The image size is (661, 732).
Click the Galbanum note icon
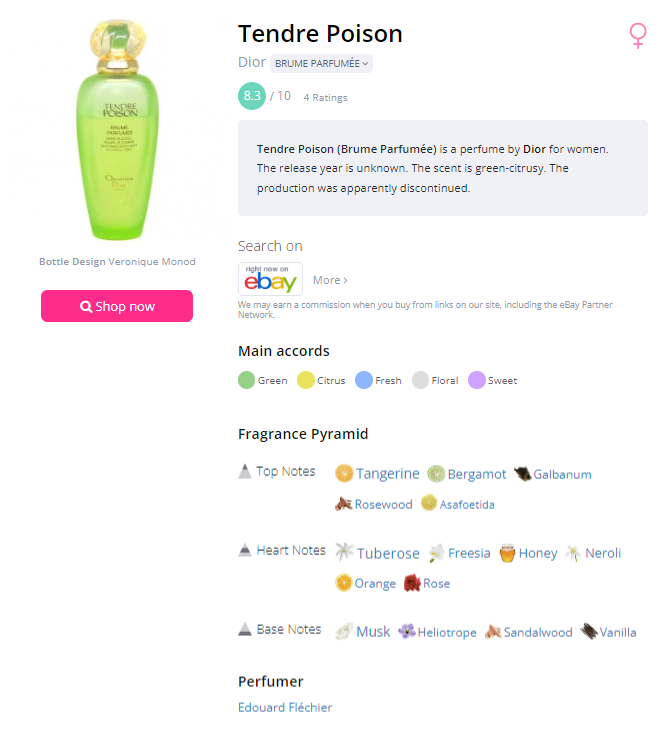pos(522,474)
